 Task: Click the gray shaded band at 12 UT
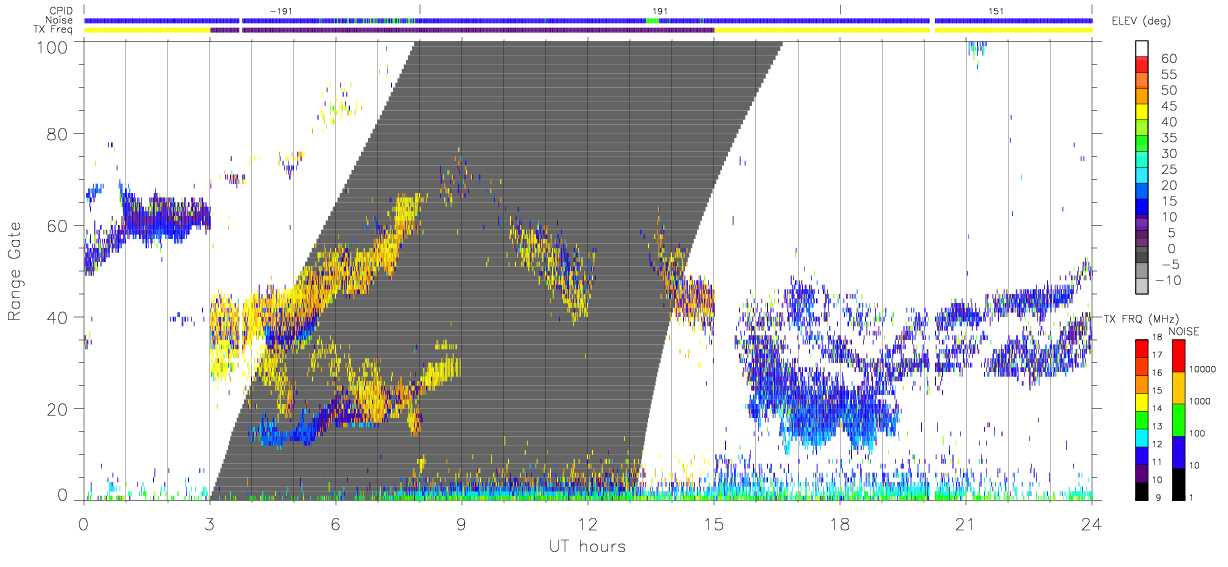(x=587, y=270)
